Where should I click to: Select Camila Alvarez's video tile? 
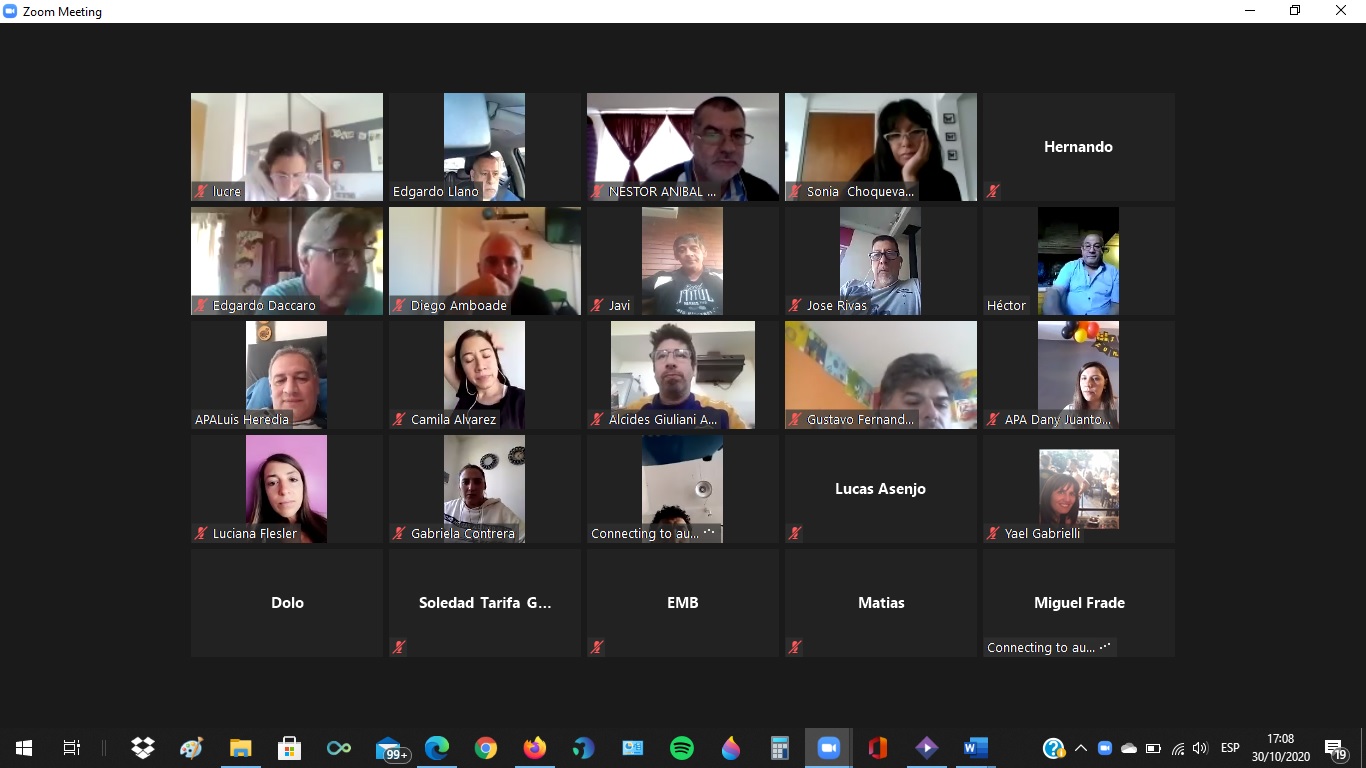coord(485,375)
